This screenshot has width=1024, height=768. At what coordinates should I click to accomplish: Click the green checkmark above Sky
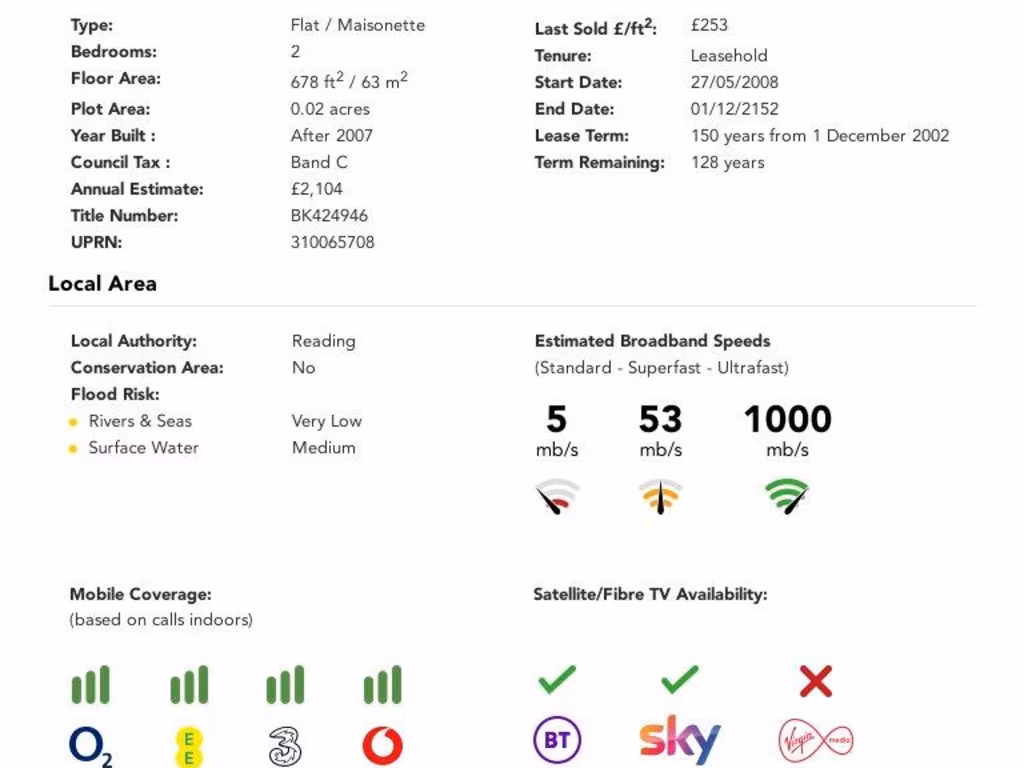[x=680, y=681]
